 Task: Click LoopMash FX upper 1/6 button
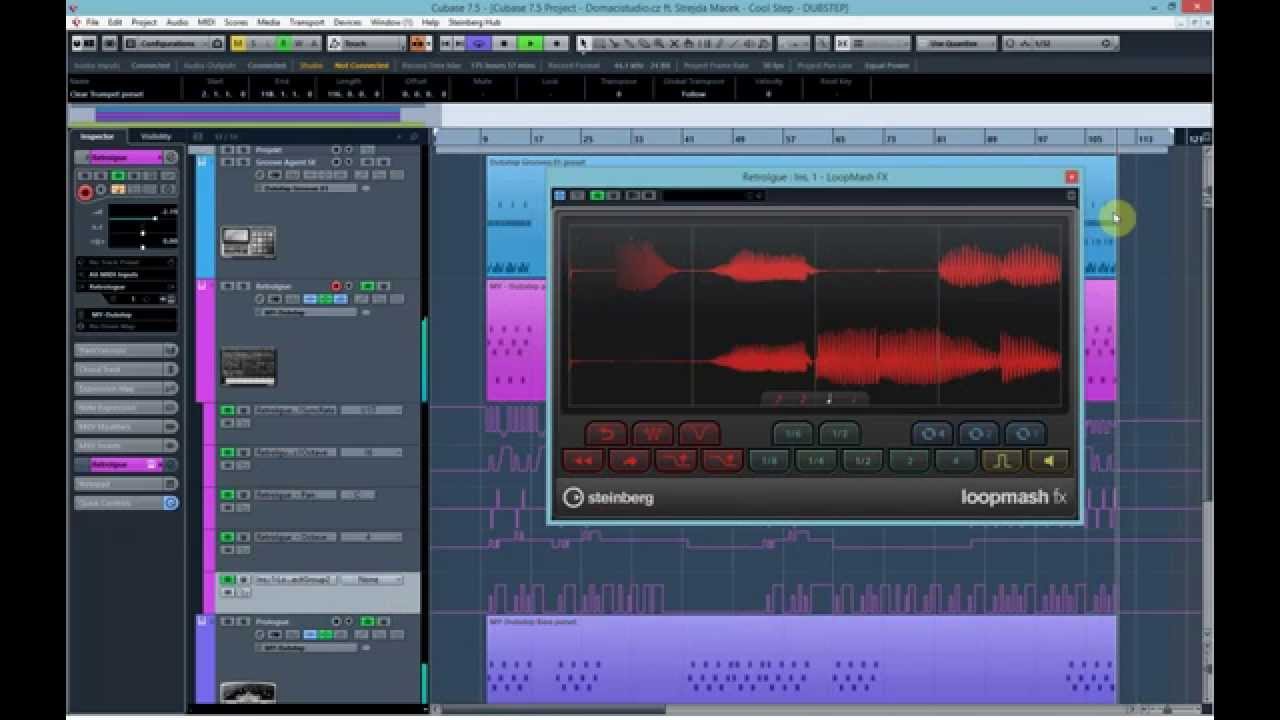793,434
